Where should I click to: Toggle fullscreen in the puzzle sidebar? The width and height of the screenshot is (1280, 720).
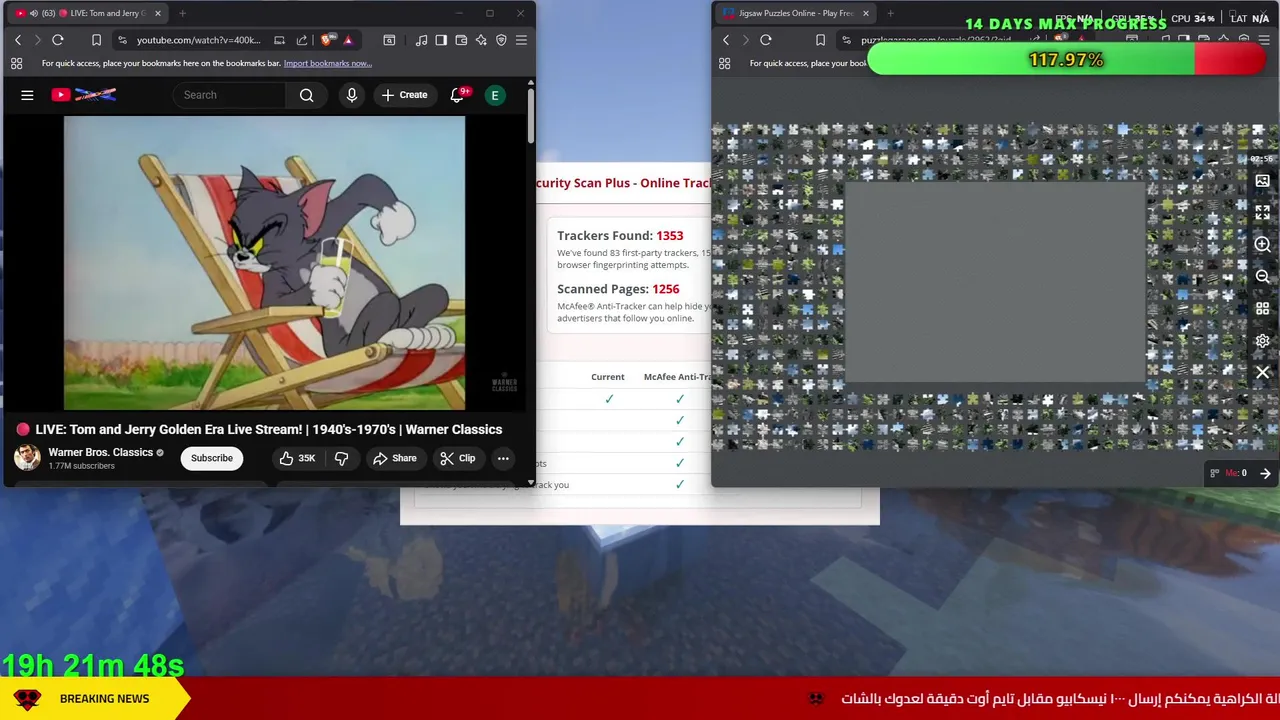[1262, 212]
